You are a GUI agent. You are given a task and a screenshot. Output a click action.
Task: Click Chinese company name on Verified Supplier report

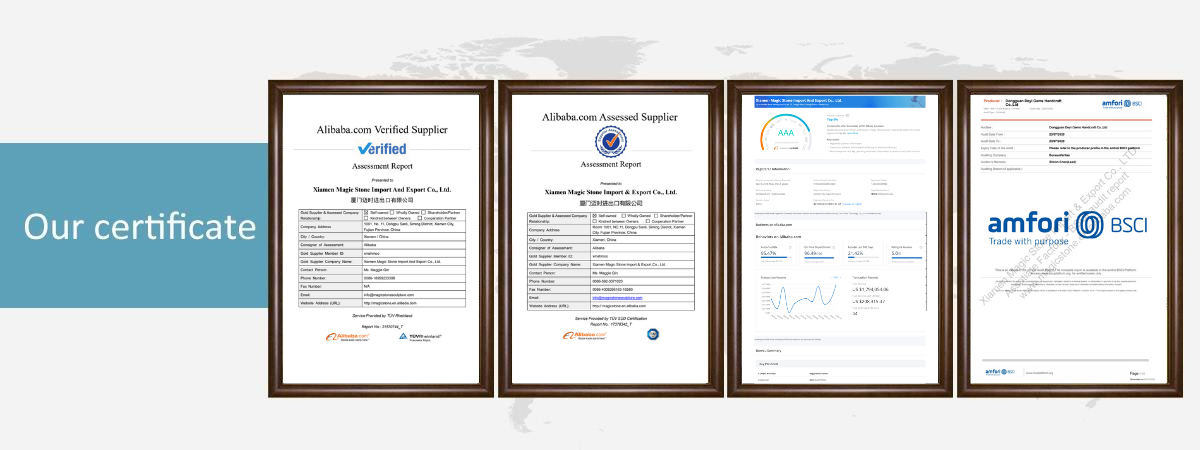382,200
